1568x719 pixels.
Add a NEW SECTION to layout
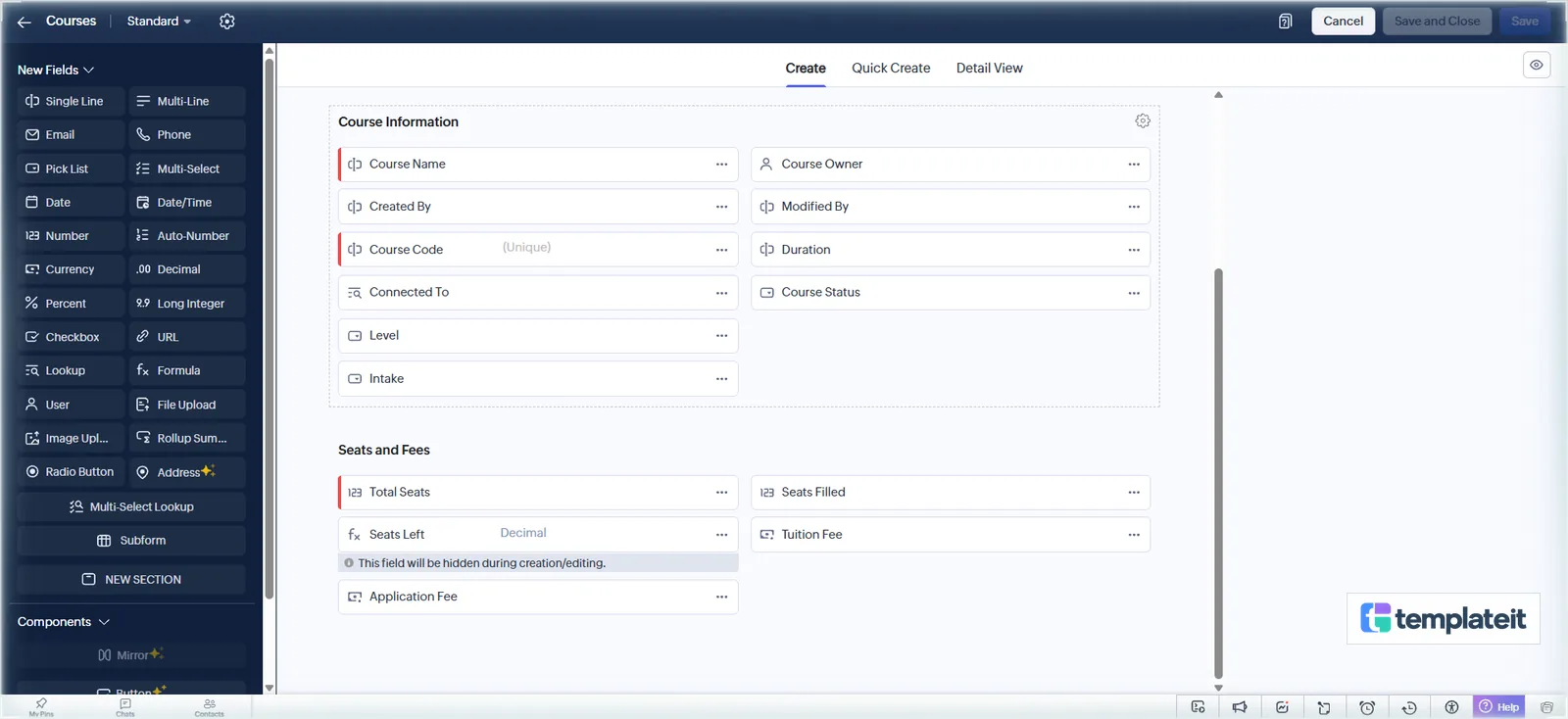(131, 580)
